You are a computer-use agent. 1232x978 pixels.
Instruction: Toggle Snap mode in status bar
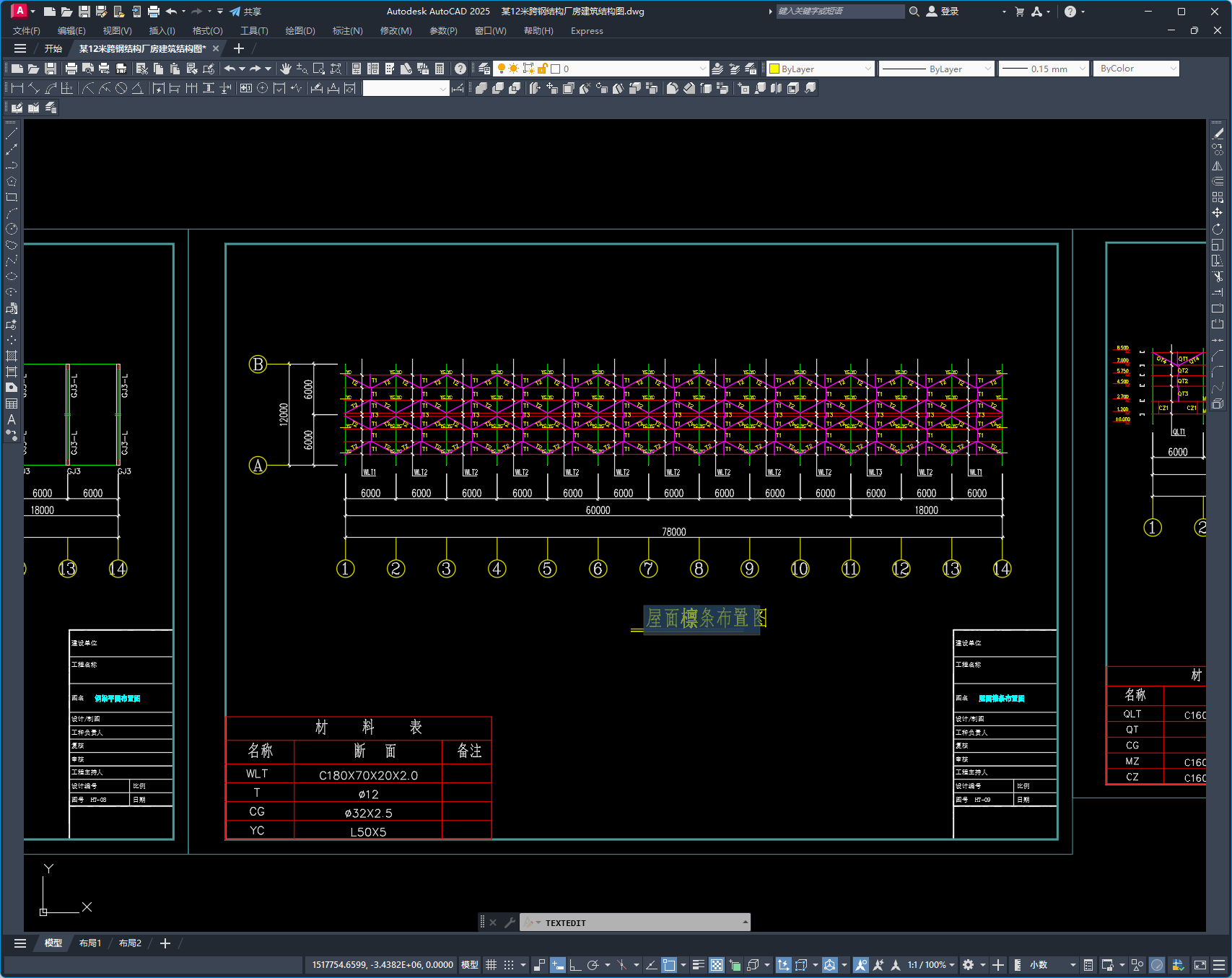pyautogui.click(x=509, y=965)
